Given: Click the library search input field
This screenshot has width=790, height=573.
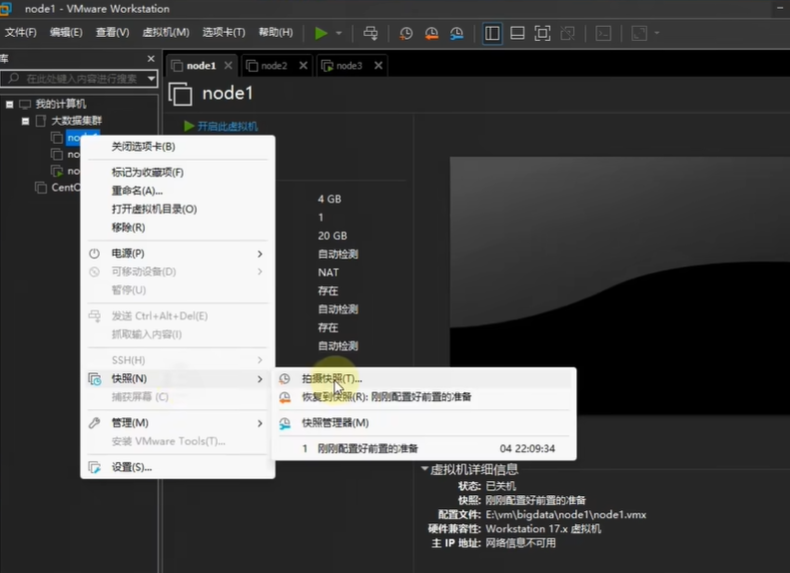Looking at the screenshot, I should (x=79, y=79).
